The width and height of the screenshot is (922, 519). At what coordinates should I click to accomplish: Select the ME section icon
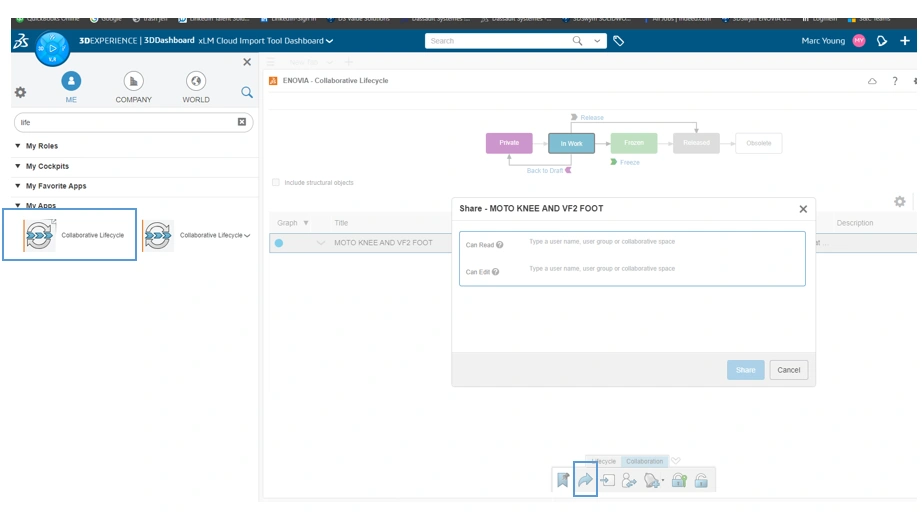click(x=71, y=81)
